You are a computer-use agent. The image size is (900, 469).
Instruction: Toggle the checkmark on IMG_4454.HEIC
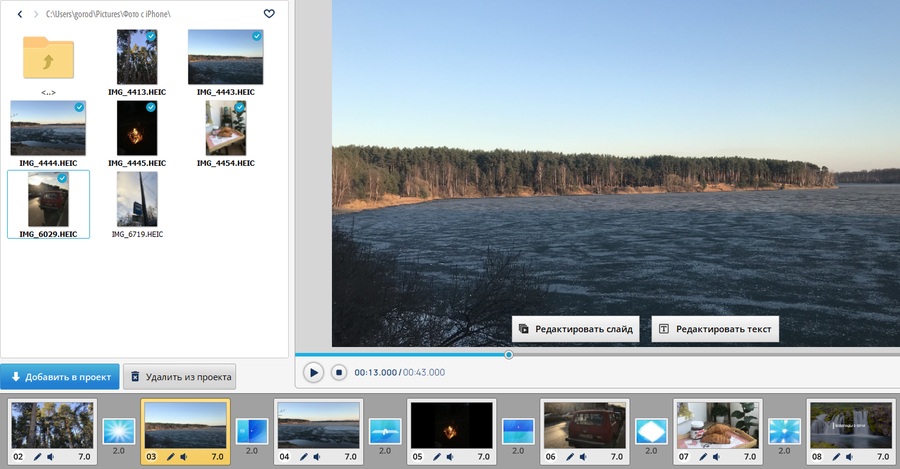pos(240,107)
